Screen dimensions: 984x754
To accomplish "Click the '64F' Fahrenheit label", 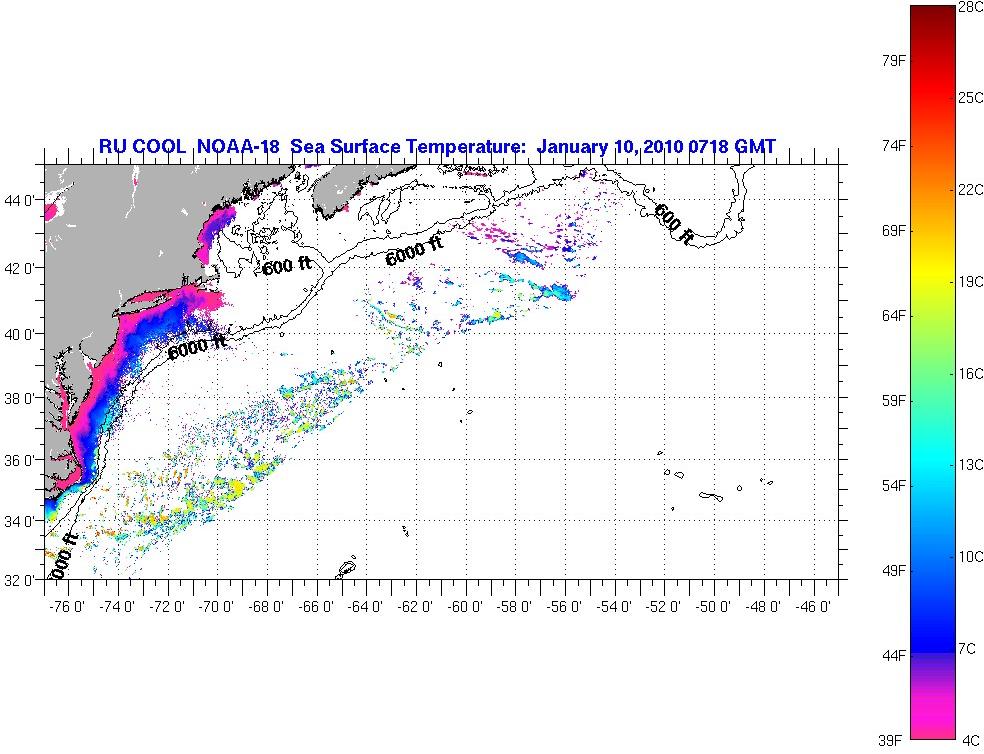I will 894,316.
